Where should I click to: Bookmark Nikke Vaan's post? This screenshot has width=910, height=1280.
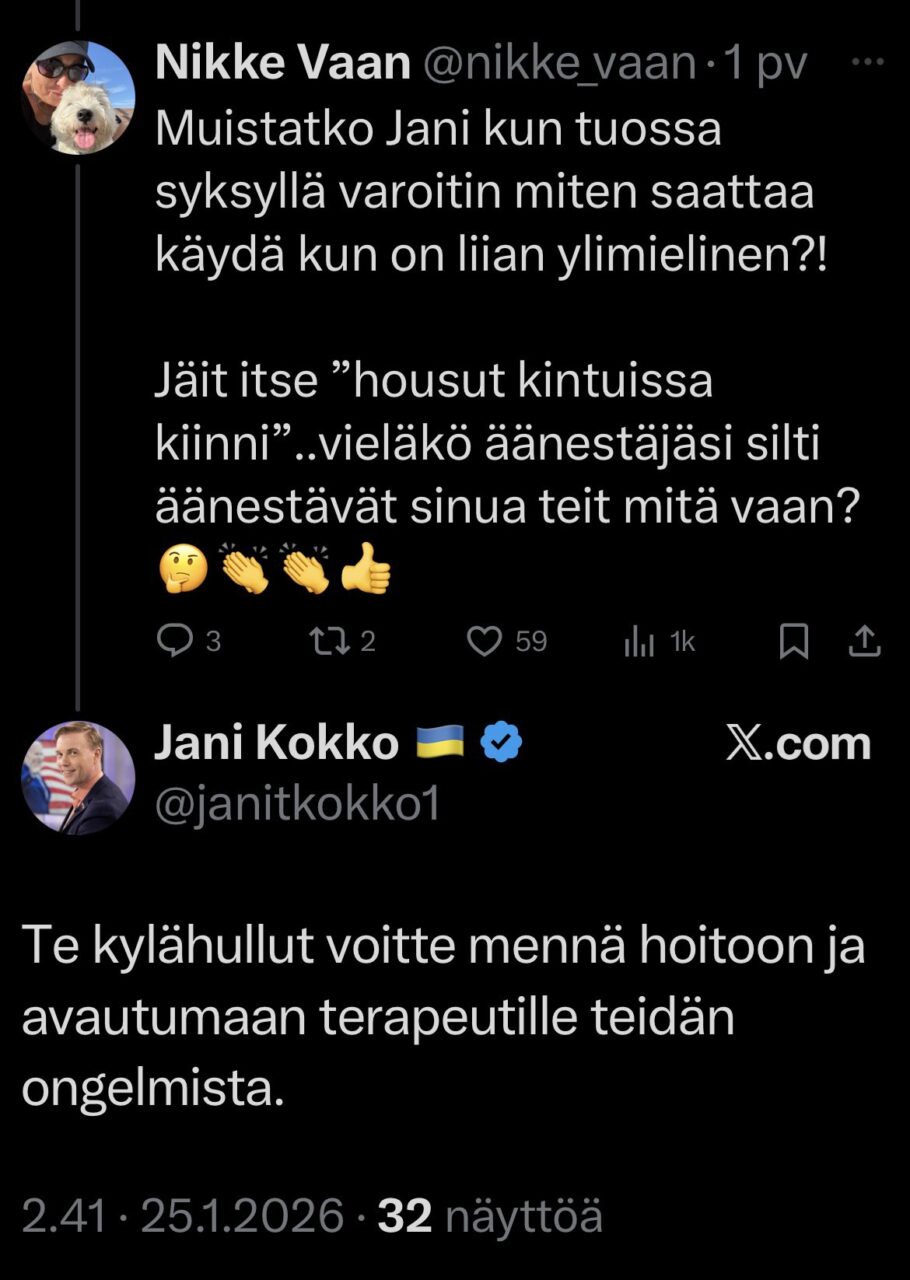(793, 642)
